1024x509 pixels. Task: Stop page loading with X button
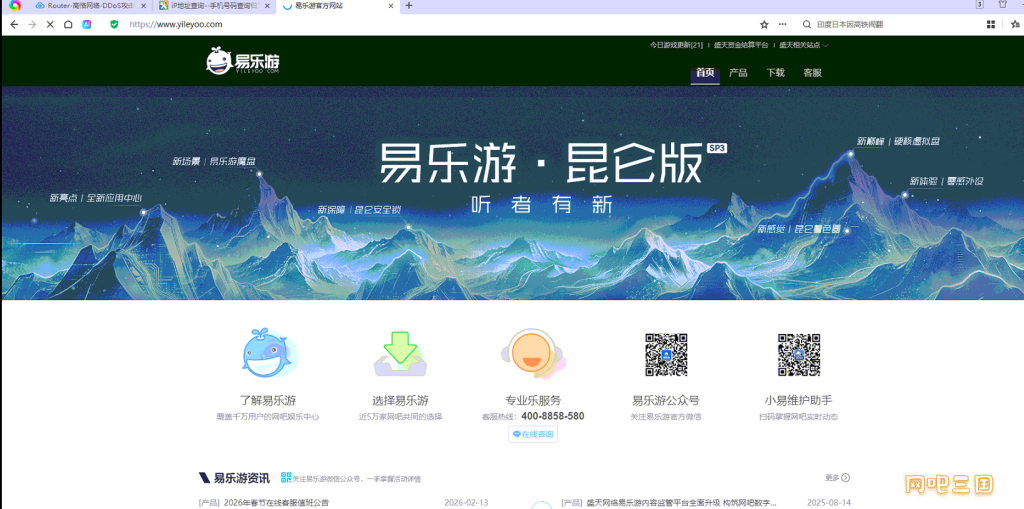50,24
